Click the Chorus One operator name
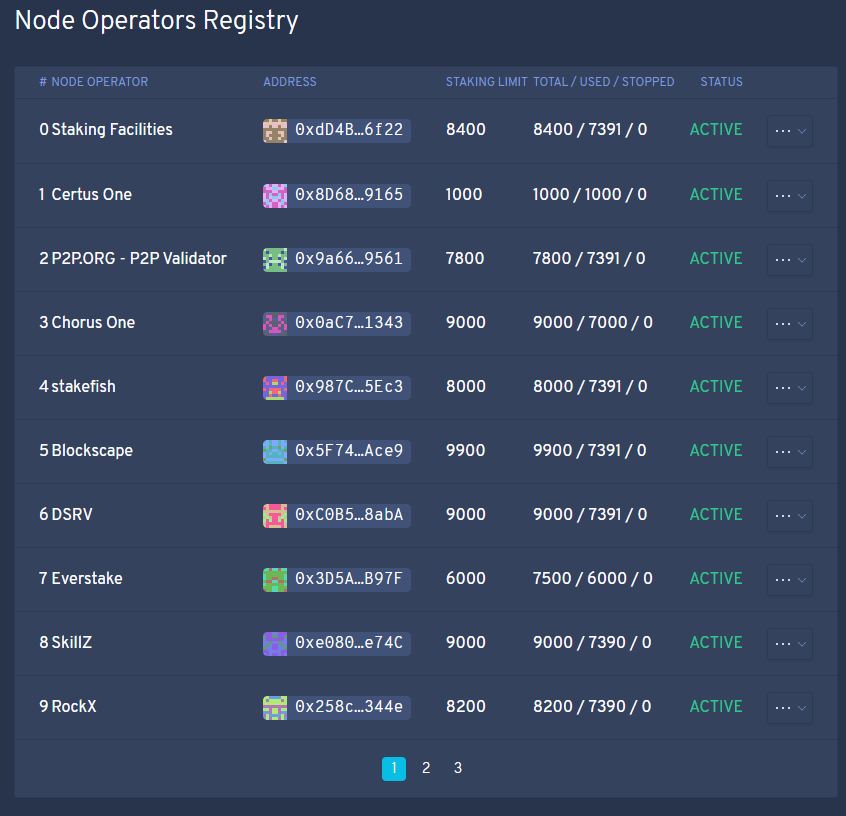Image resolution: width=846 pixels, height=816 pixels. point(93,323)
